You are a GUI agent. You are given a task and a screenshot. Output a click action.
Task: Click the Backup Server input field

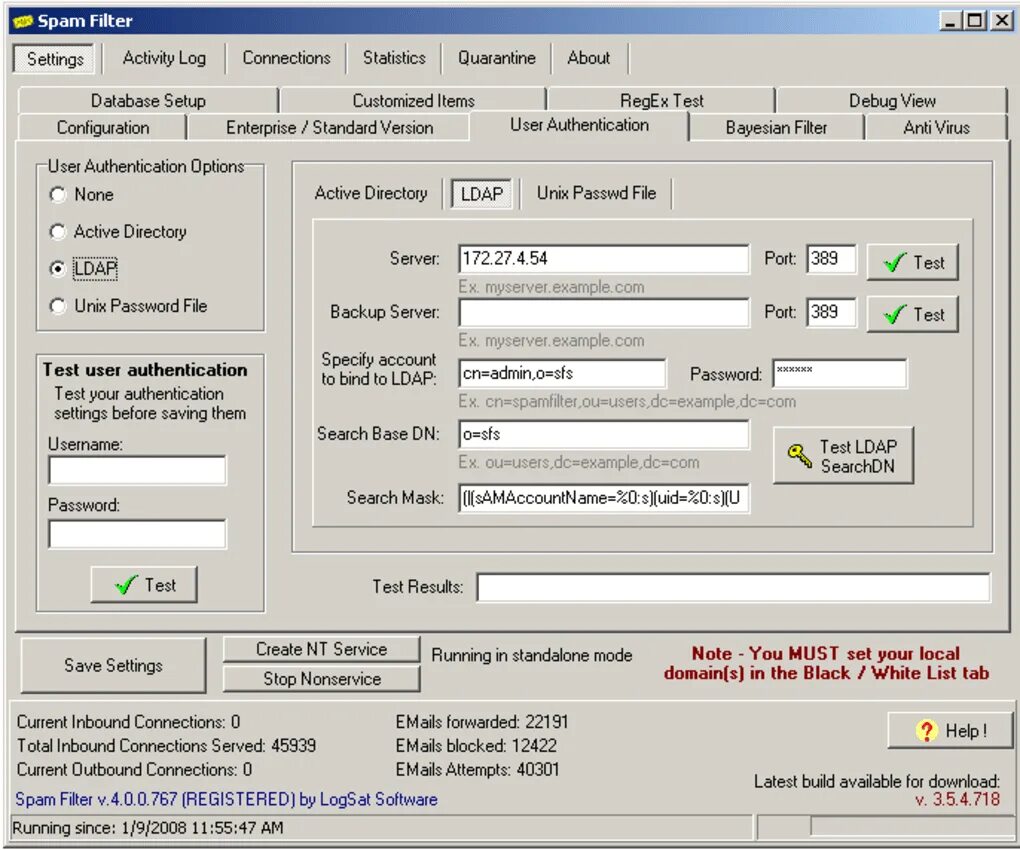604,312
